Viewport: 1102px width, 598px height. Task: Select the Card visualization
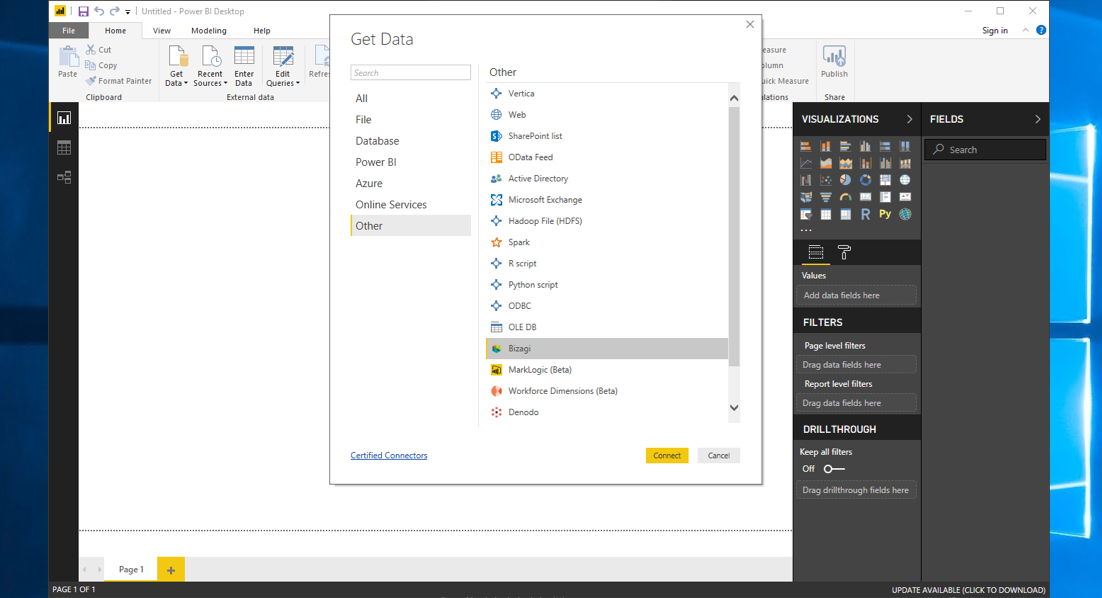tap(865, 197)
